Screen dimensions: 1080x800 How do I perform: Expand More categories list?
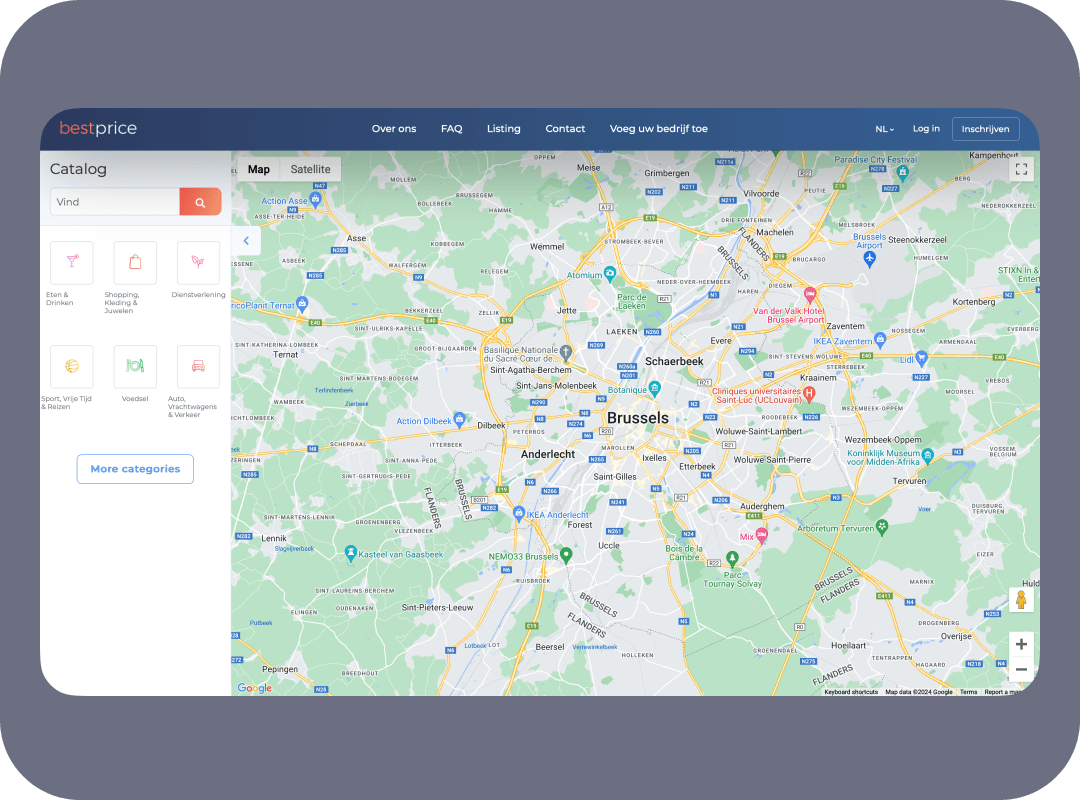pos(135,469)
